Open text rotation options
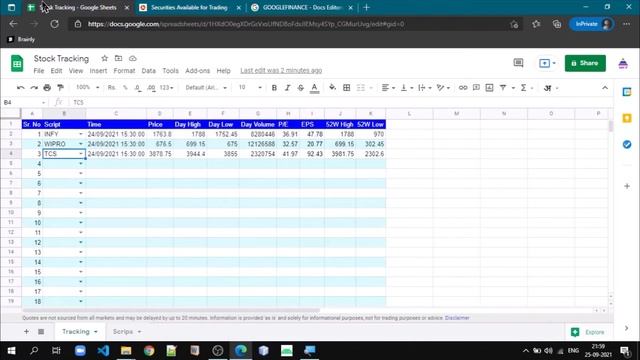This screenshot has height=360, width=640. [443, 88]
